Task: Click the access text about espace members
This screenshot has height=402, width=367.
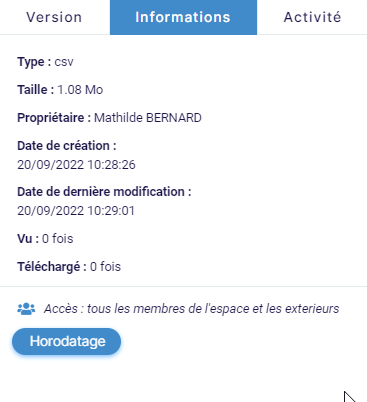Action: [192, 309]
